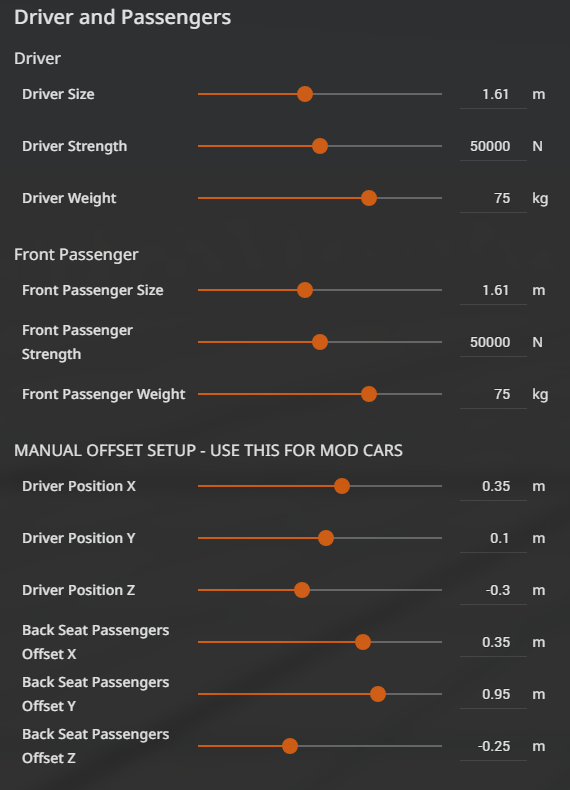Click the Driver Position X slider handle
Screen dimensions: 570x790
pos(342,486)
